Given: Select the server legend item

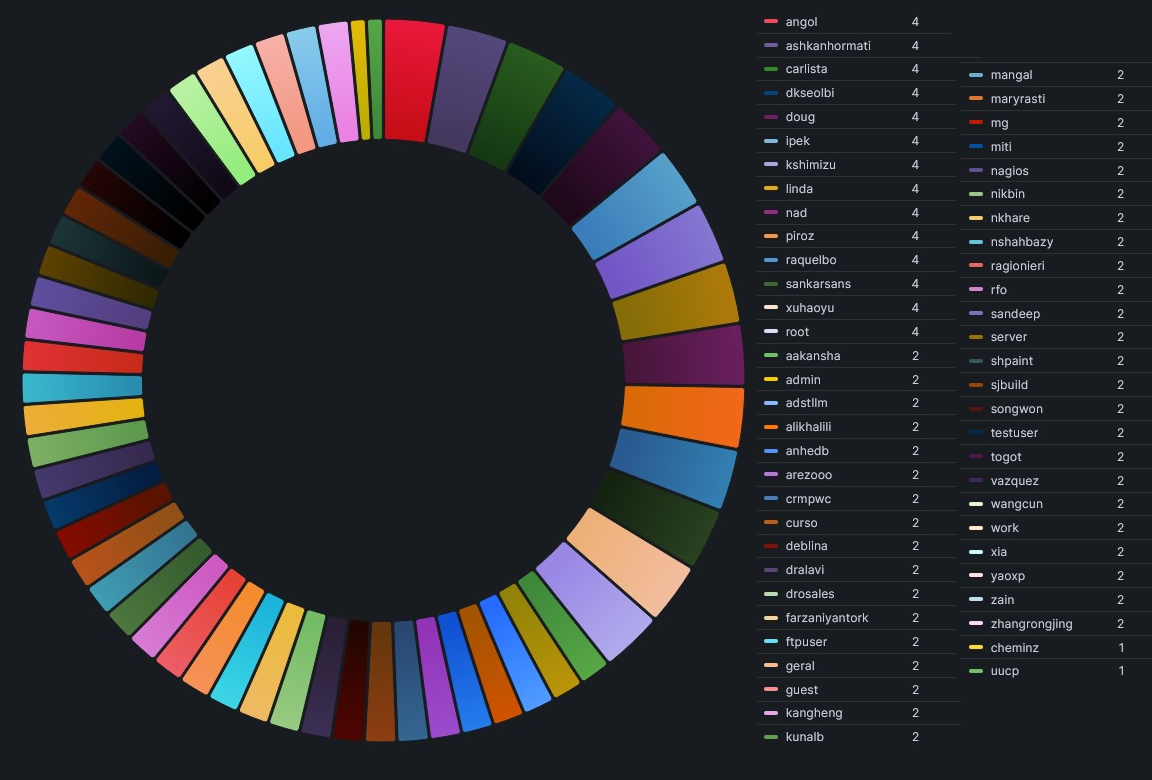Looking at the screenshot, I should (x=1008, y=337).
